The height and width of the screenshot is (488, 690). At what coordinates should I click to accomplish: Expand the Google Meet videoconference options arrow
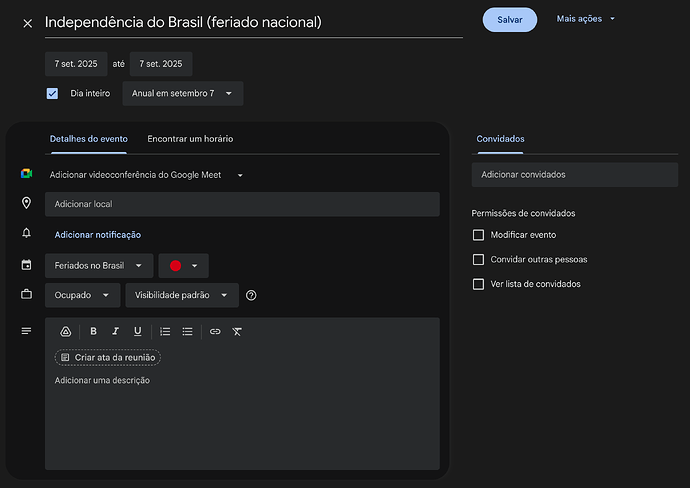pyautogui.click(x=240, y=175)
